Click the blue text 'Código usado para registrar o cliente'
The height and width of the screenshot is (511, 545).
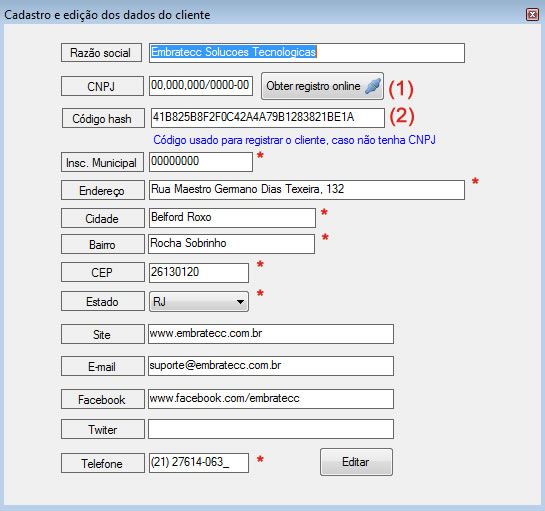click(240, 140)
